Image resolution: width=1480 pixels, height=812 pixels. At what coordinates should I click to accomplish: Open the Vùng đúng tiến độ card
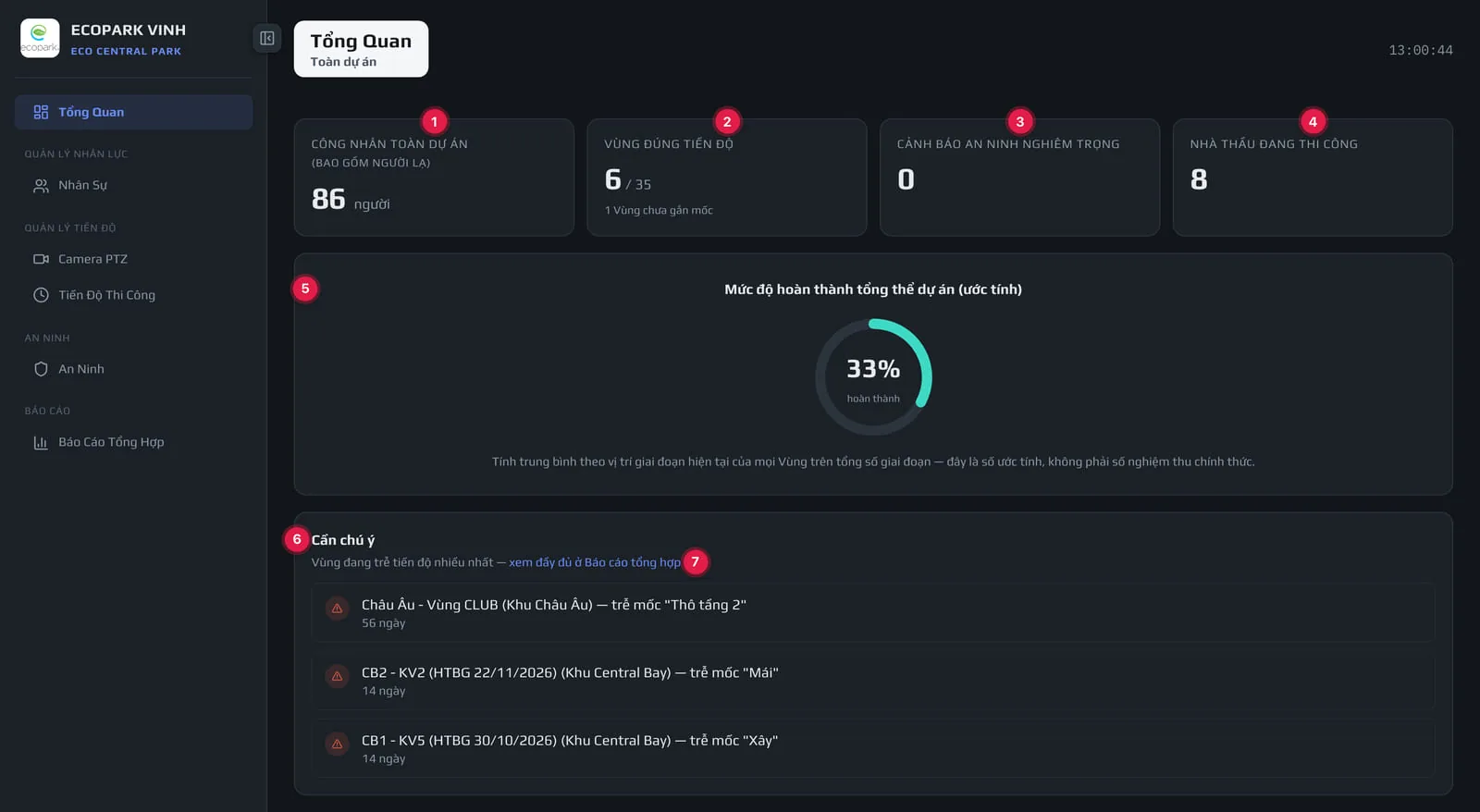tap(727, 177)
